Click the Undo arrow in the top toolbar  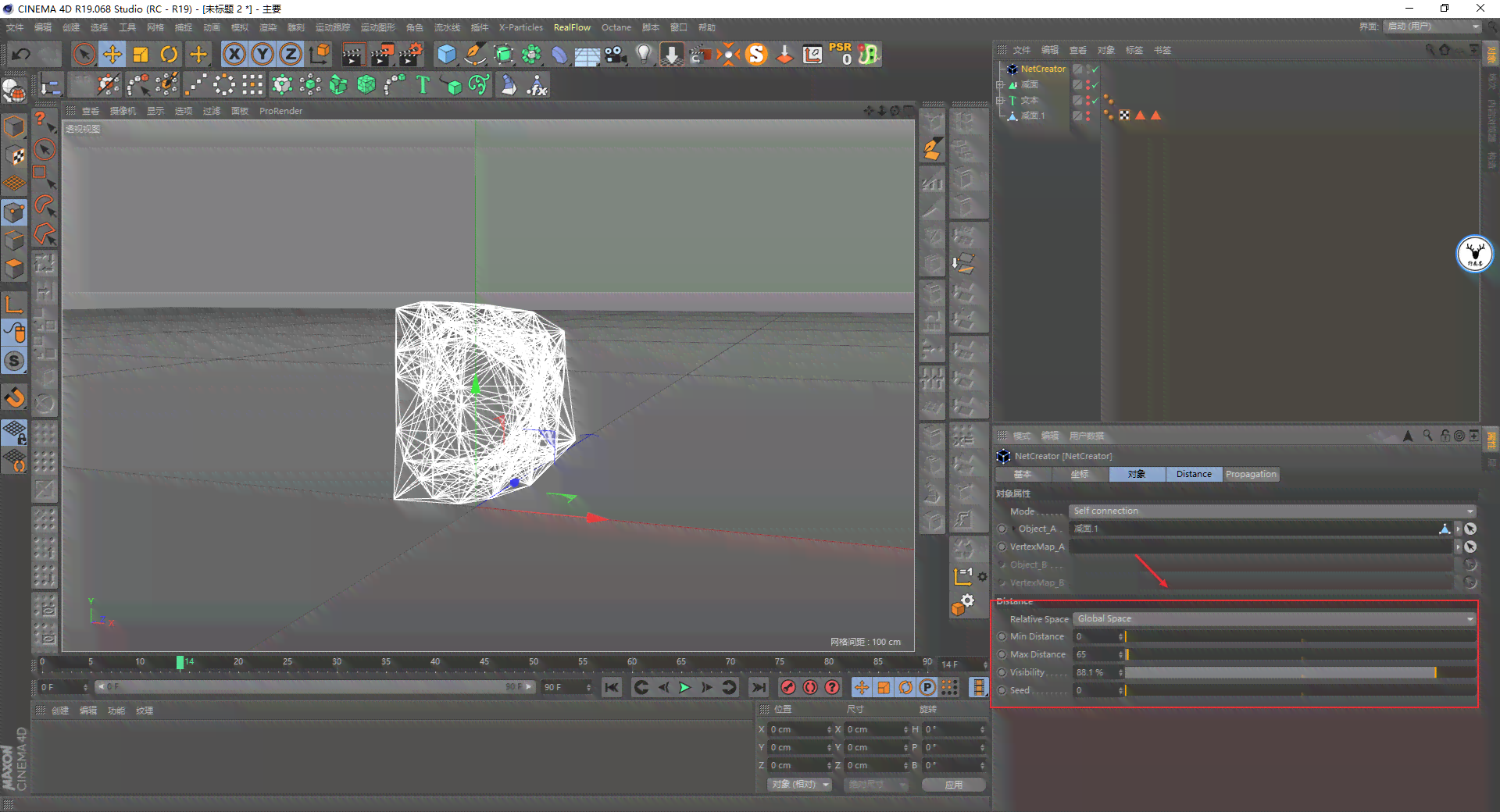(21, 54)
